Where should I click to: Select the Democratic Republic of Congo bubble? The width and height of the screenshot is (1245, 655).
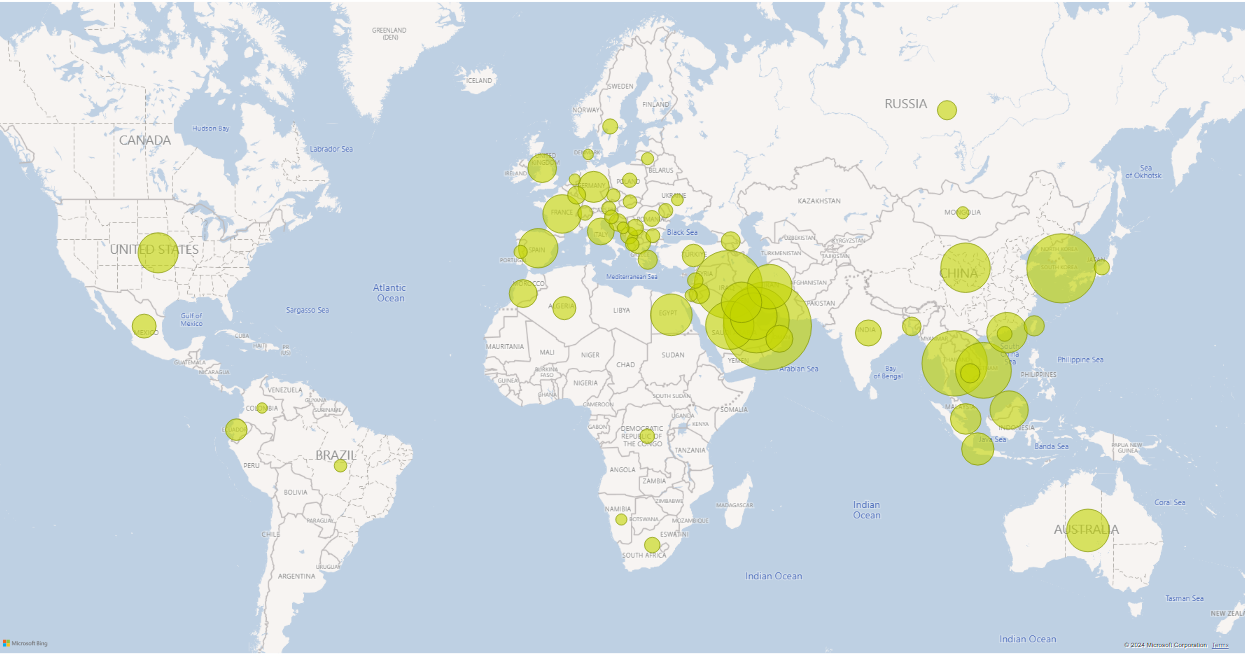[647, 436]
